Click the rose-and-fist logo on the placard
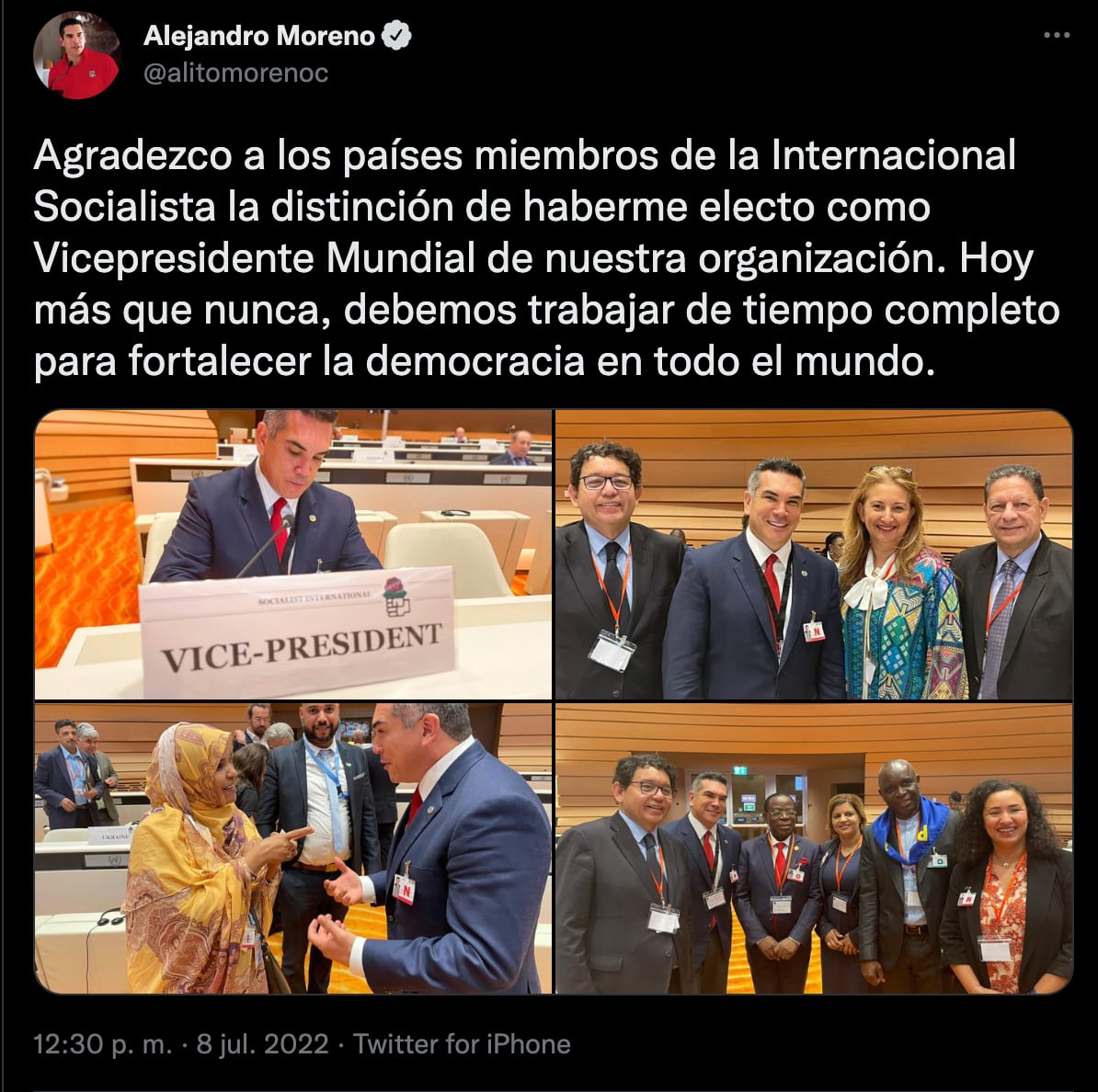1098x1092 pixels. click(396, 597)
